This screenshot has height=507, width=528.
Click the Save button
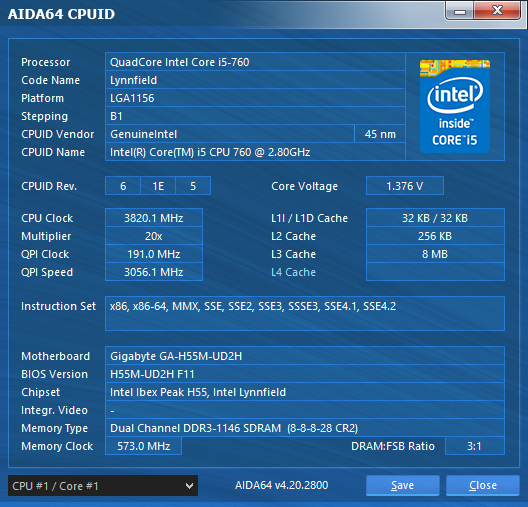pyautogui.click(x=402, y=485)
